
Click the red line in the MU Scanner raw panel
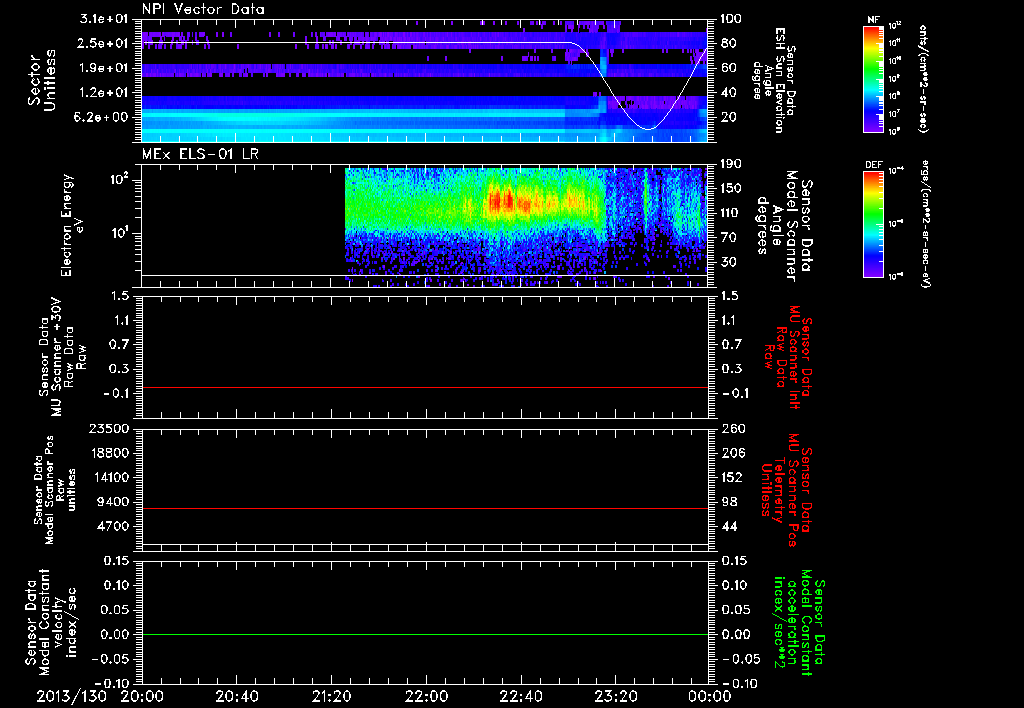pyautogui.click(x=425, y=388)
